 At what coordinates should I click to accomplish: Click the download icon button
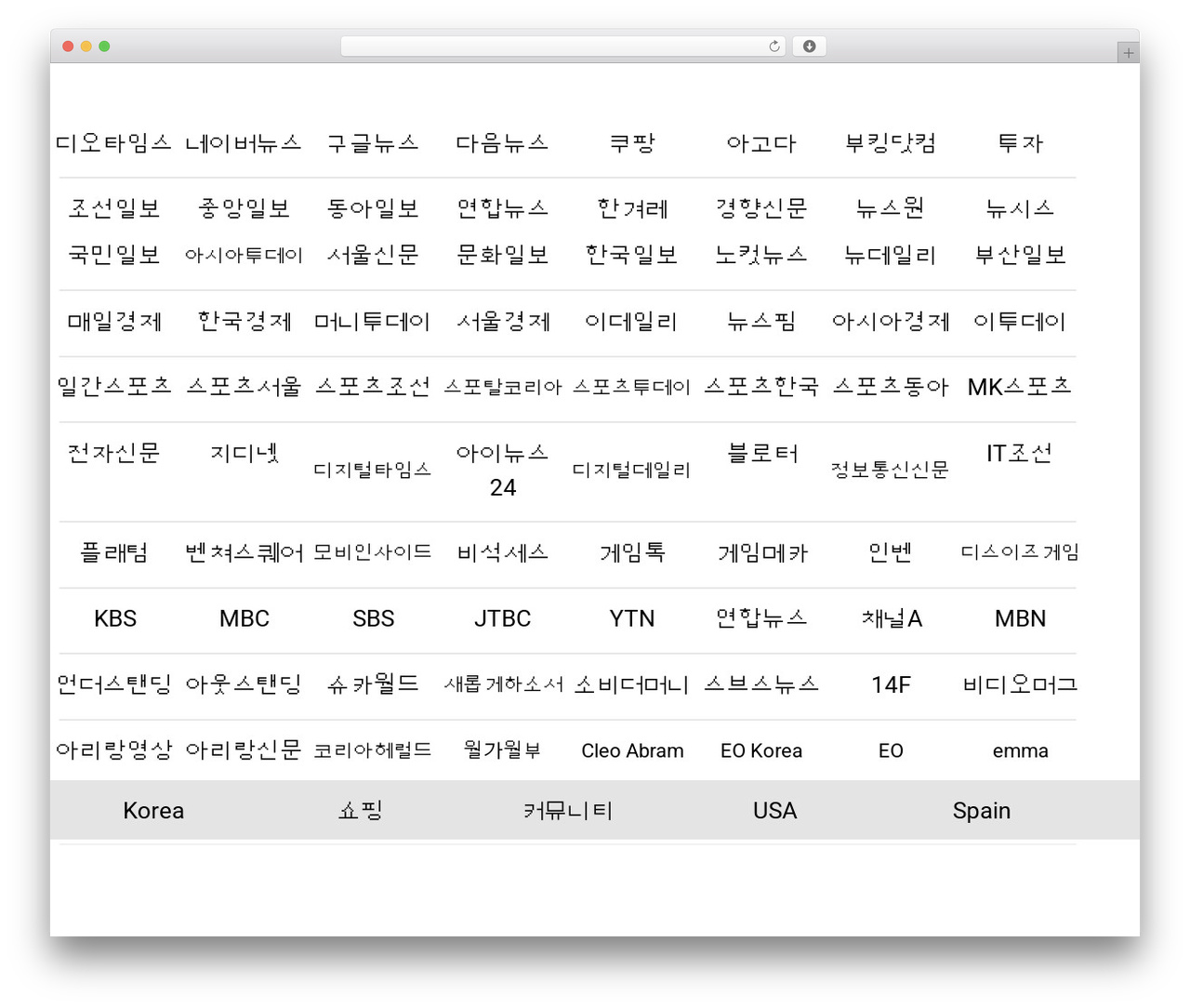[x=809, y=46]
